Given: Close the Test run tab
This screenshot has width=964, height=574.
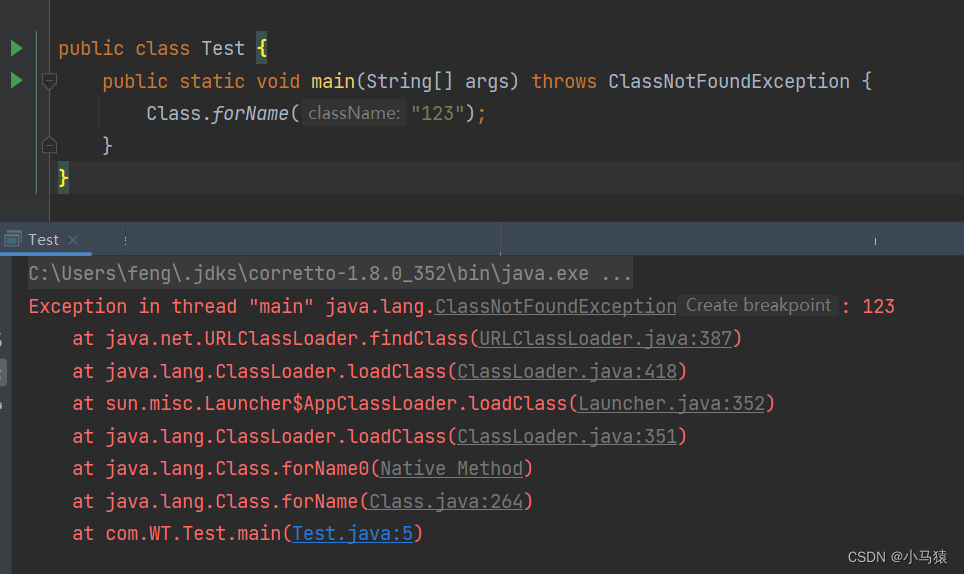Looking at the screenshot, I should pos(73,240).
